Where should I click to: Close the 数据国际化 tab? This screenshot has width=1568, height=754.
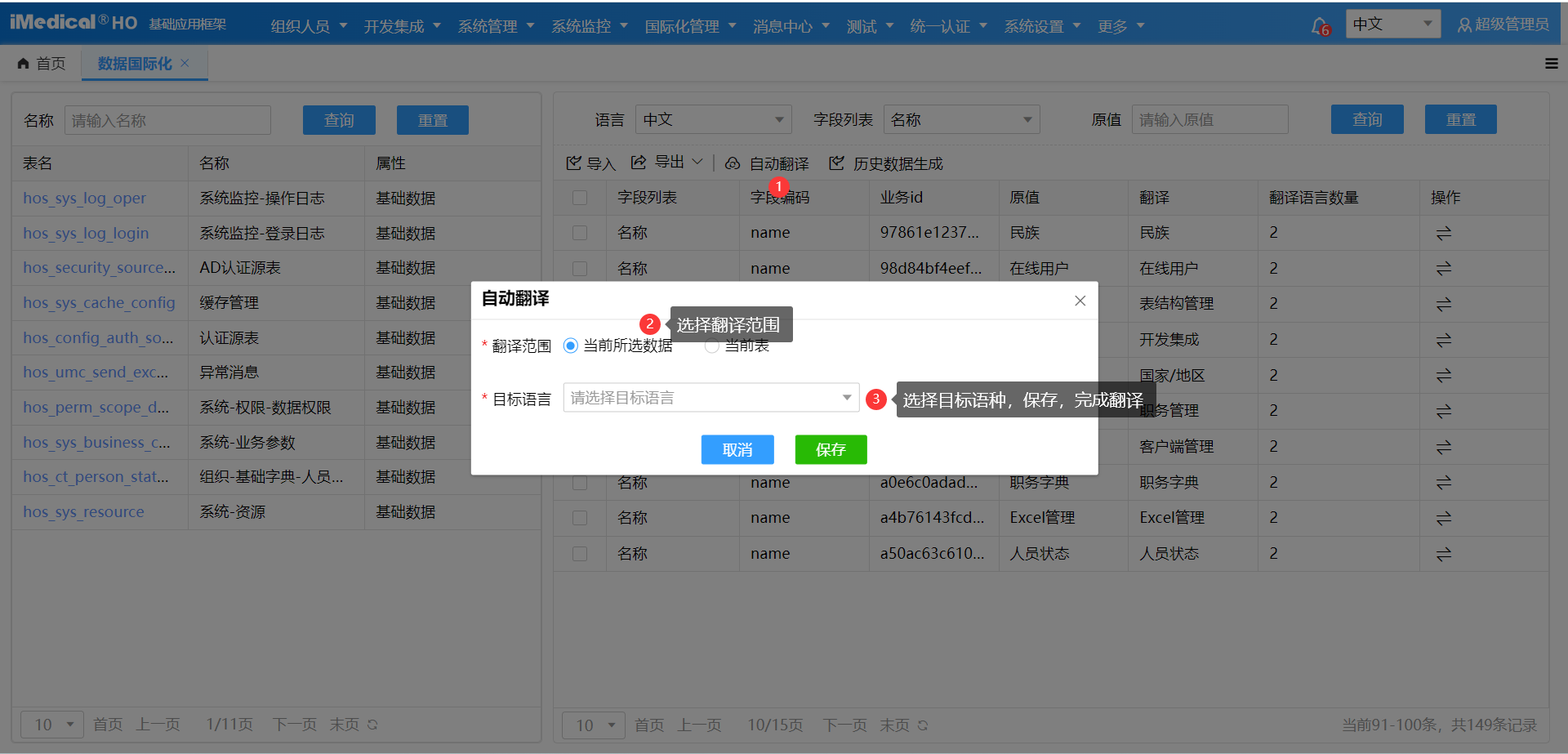(185, 63)
